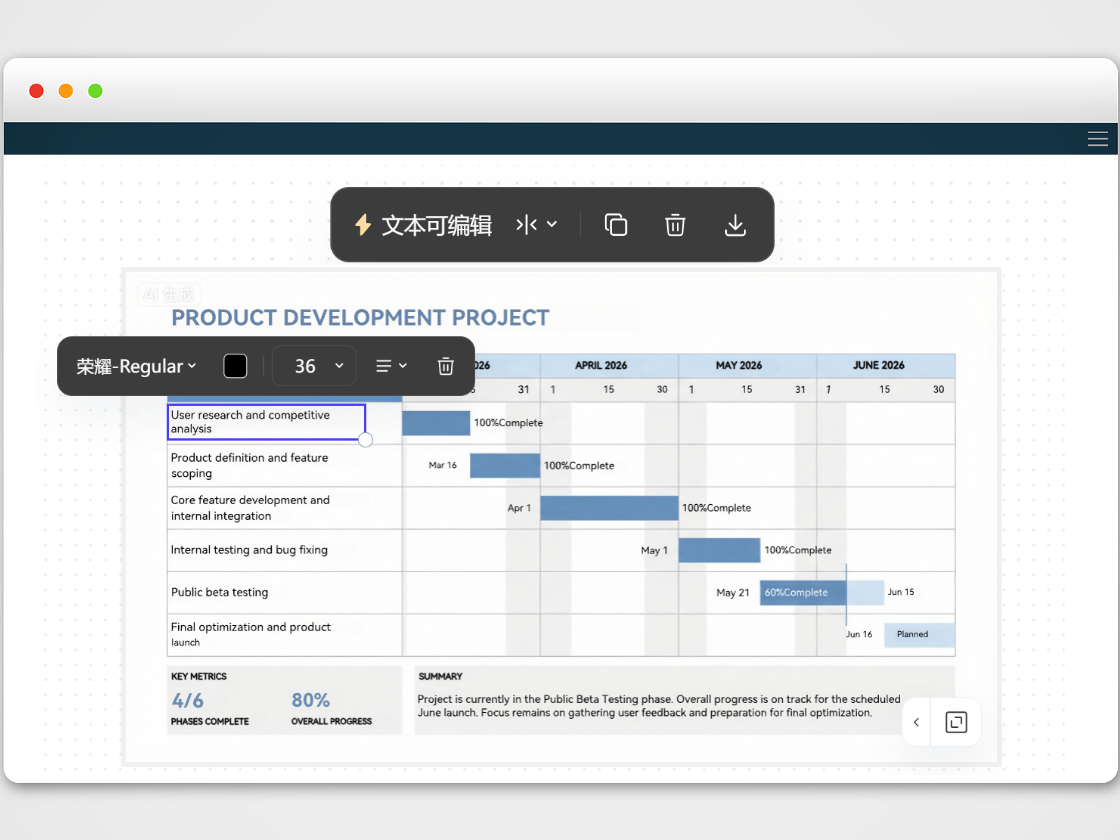Select the User research text box
1120x840 pixels.
265,422
